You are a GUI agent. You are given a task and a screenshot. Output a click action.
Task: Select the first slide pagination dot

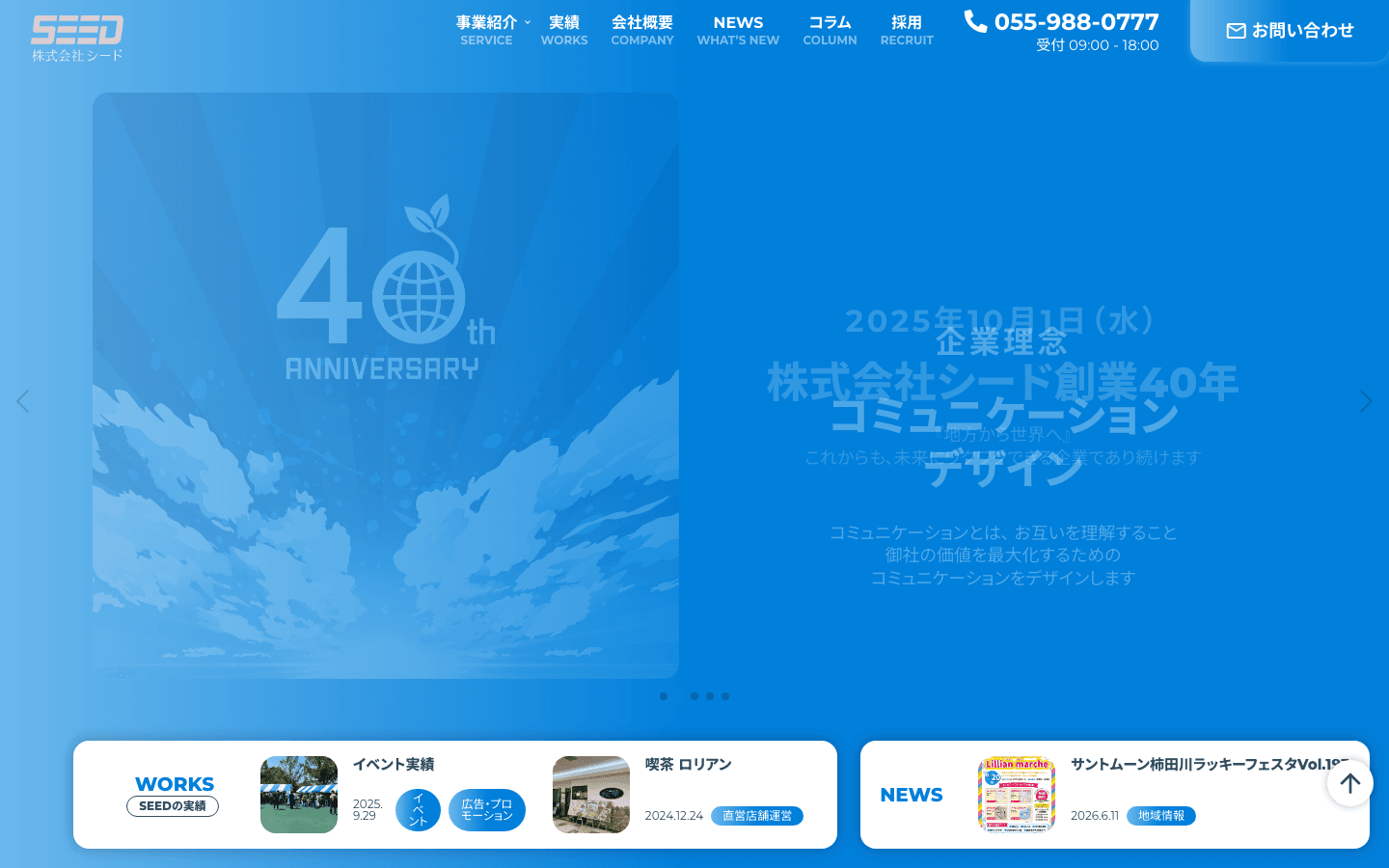pos(664,696)
